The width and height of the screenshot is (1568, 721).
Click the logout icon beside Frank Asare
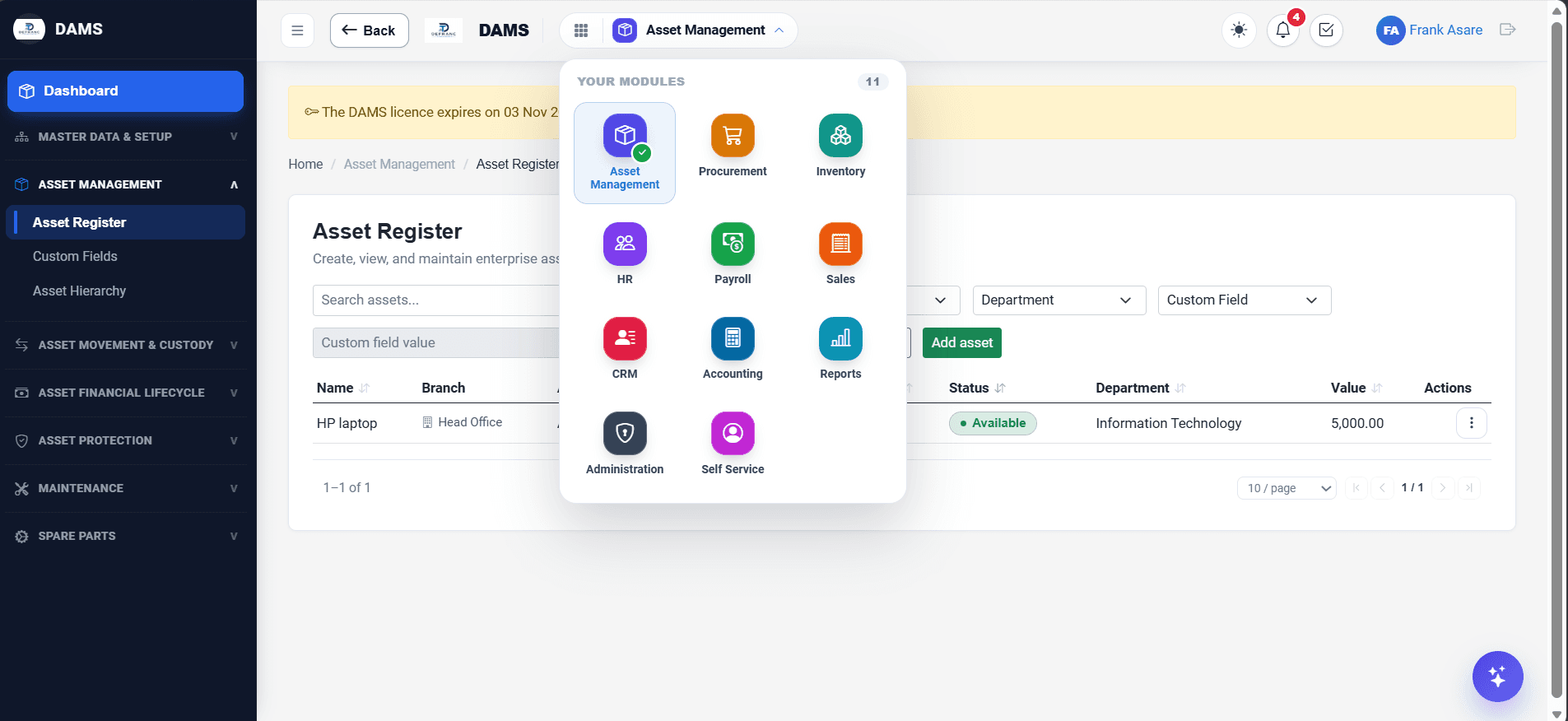point(1507,30)
